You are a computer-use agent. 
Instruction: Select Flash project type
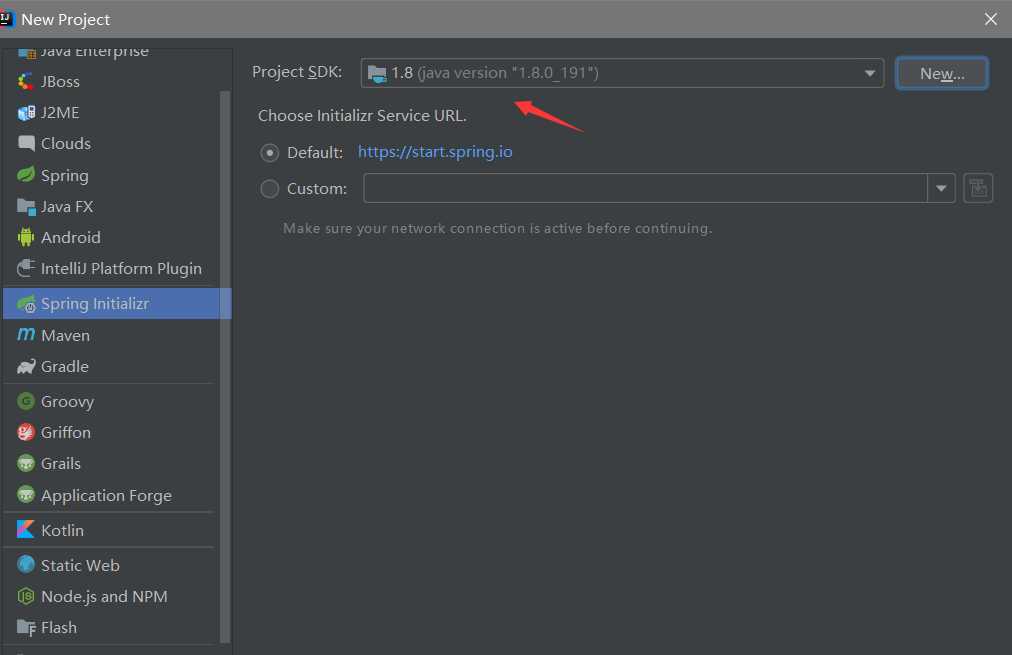click(x=112, y=627)
